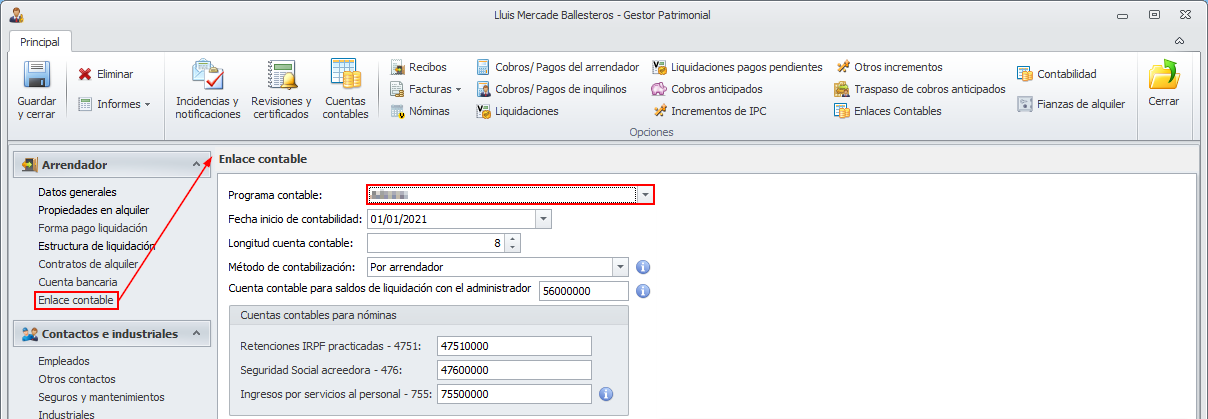Open Cobros anticipados piggy bank option
1208x419 pixels.
click(x=660, y=89)
